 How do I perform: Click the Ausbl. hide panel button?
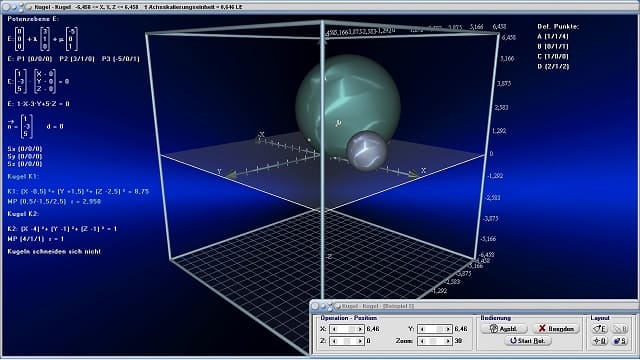(504, 329)
